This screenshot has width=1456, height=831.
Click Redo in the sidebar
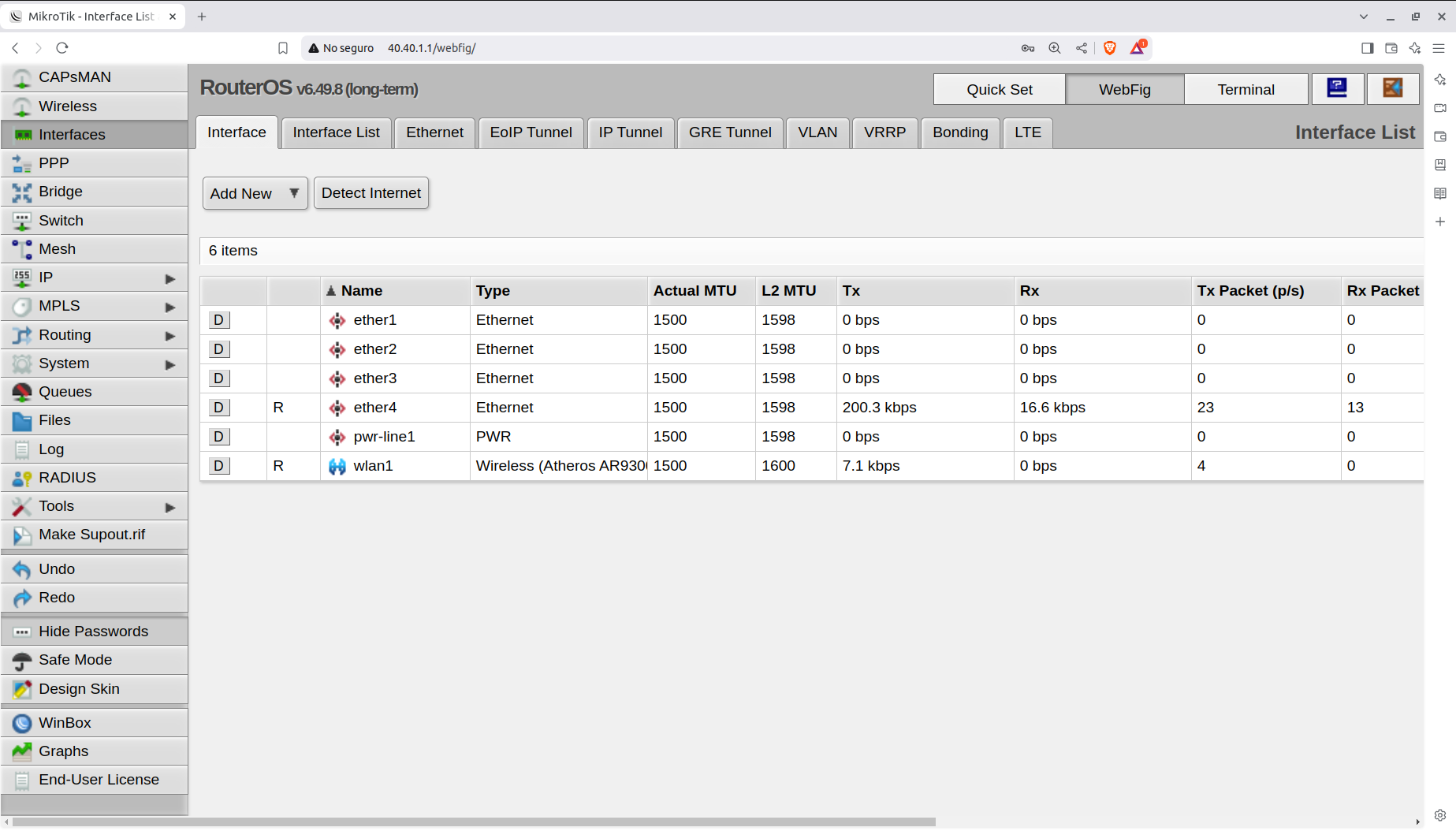click(95, 598)
